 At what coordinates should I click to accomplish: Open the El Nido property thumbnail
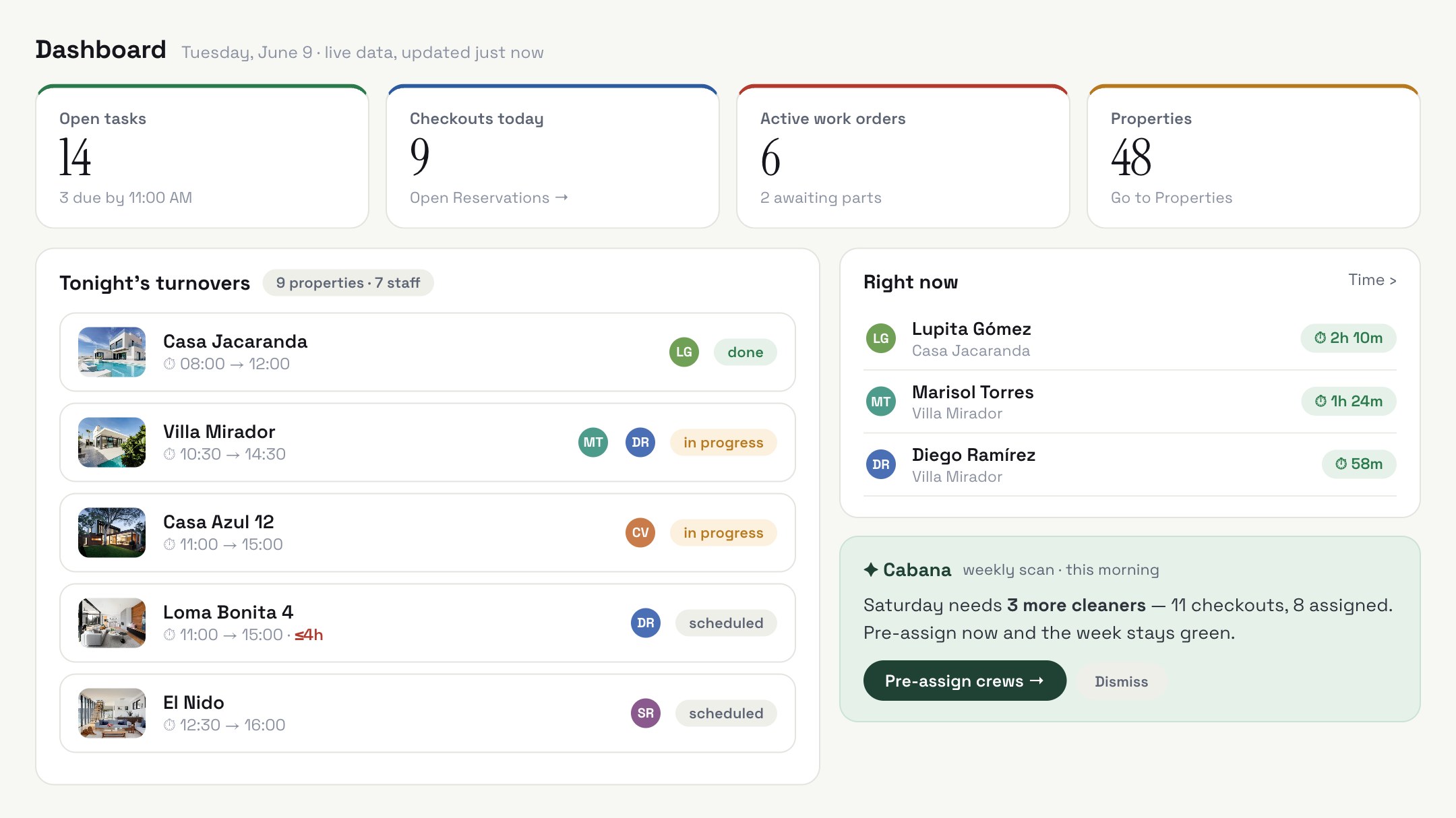(x=112, y=713)
